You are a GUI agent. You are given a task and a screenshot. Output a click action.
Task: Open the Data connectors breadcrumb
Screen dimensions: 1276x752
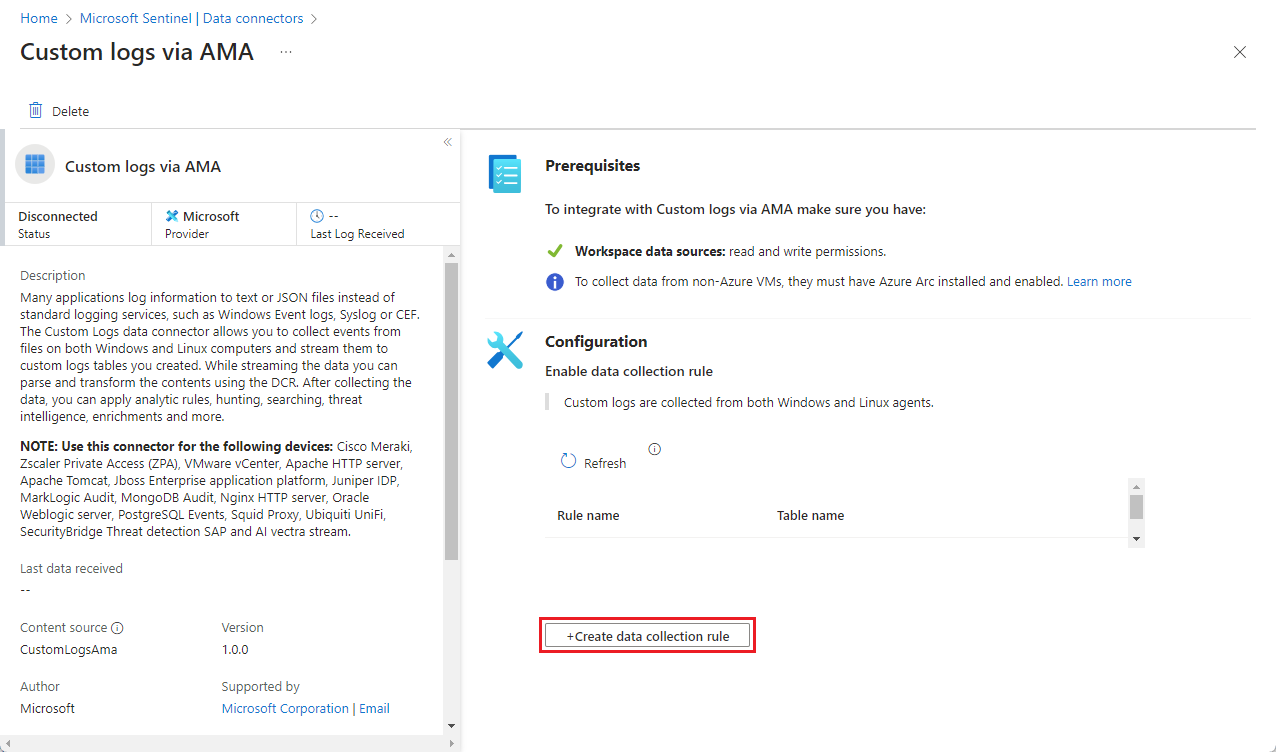click(252, 17)
